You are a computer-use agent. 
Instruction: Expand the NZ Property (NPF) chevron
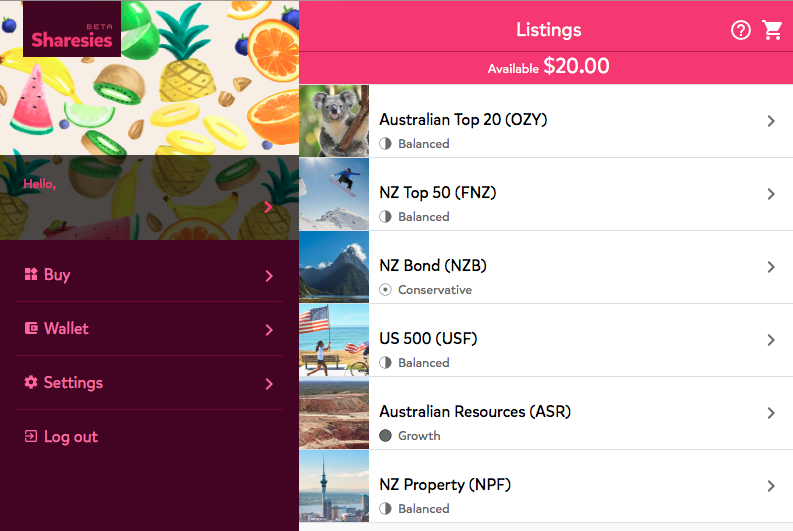[x=770, y=486]
